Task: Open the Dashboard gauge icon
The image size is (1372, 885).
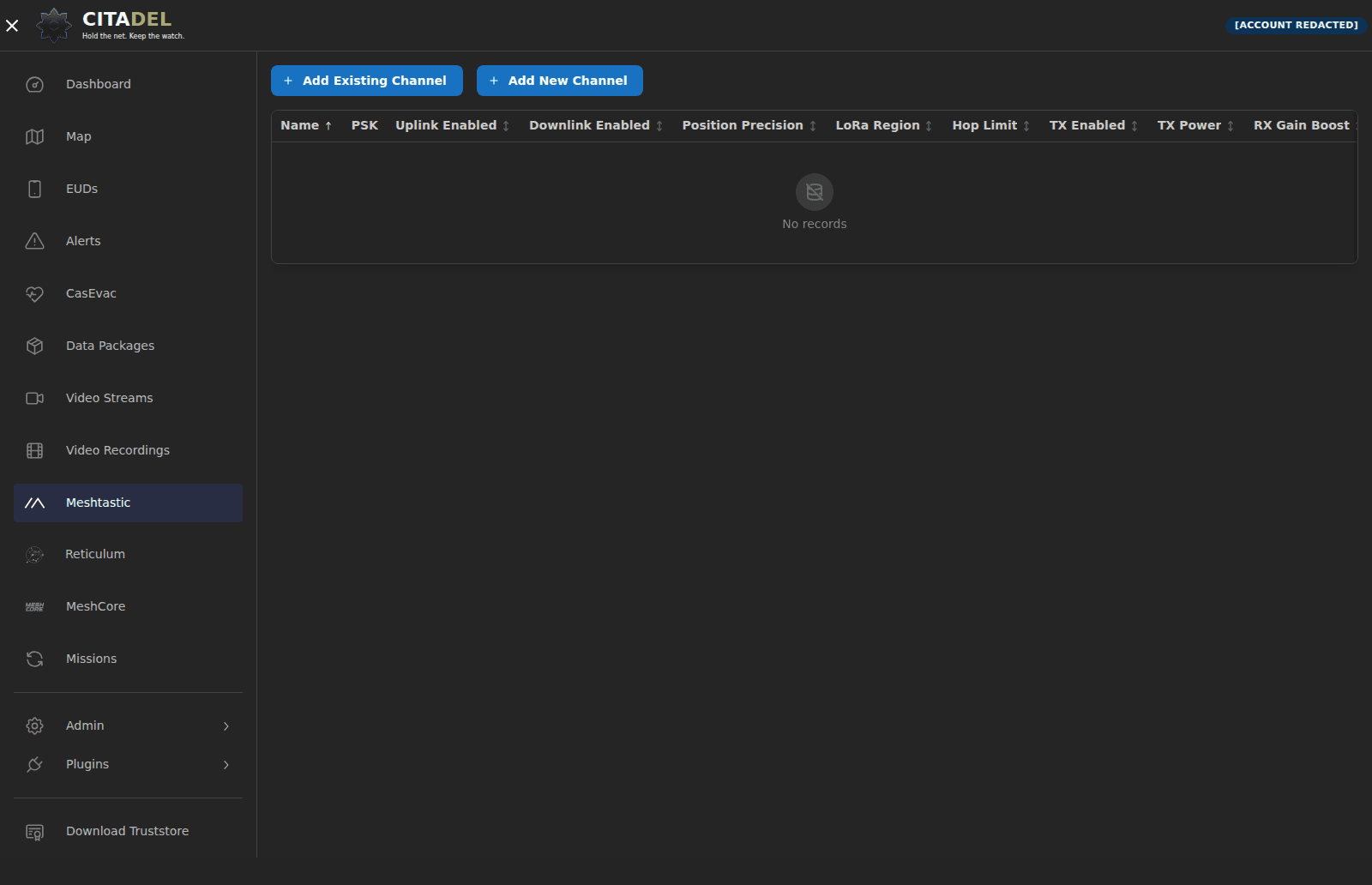Action: tap(34, 84)
